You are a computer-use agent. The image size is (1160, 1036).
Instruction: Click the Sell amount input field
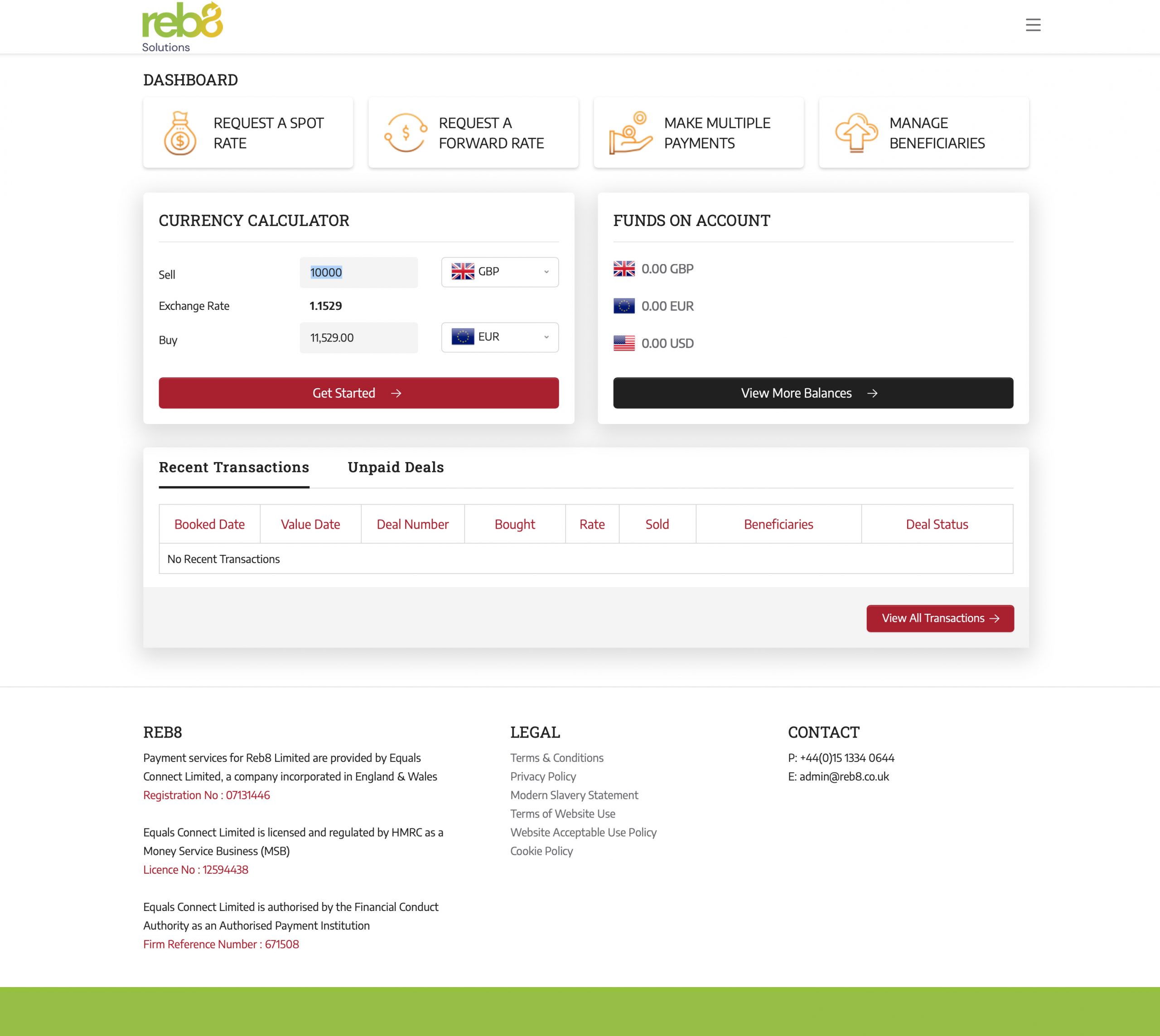pyautogui.click(x=358, y=273)
